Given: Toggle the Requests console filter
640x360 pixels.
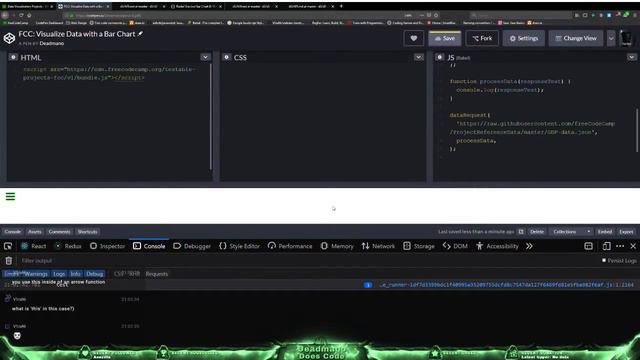Looking at the screenshot, I should coord(157,274).
